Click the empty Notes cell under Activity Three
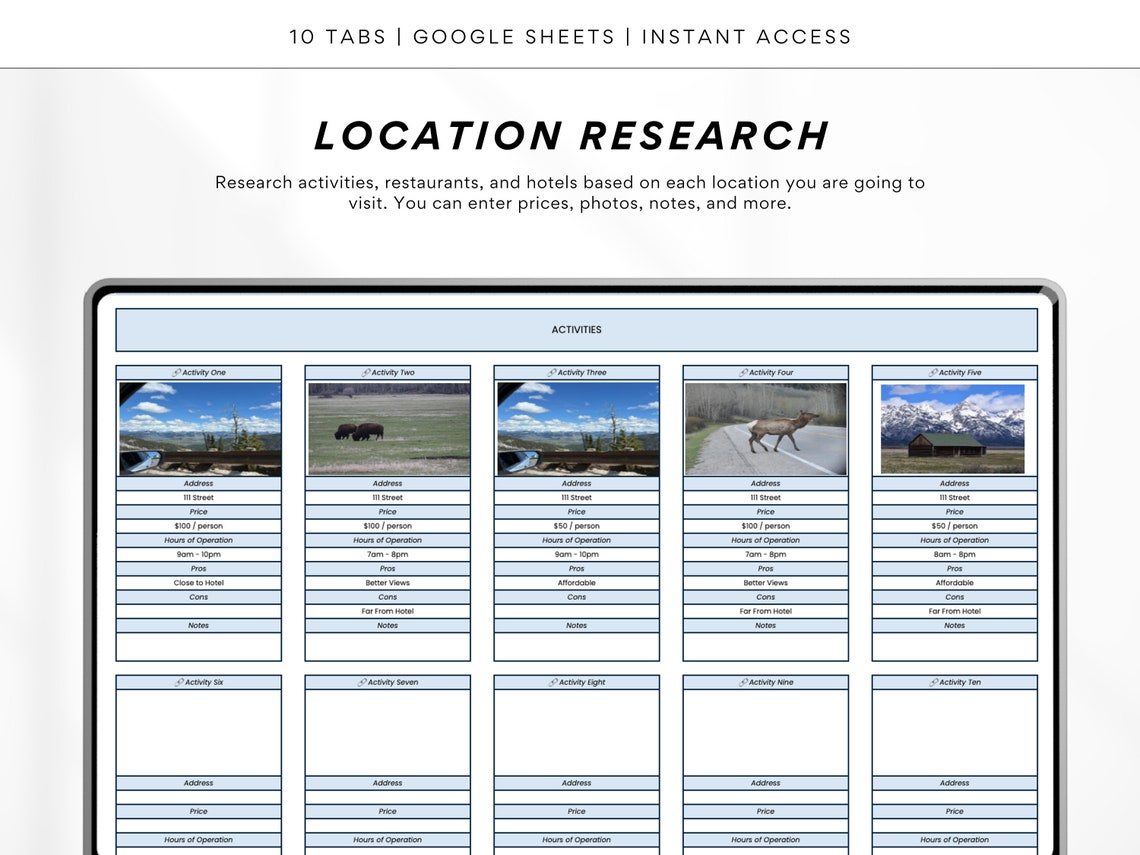The width and height of the screenshot is (1140, 855). tap(577, 648)
